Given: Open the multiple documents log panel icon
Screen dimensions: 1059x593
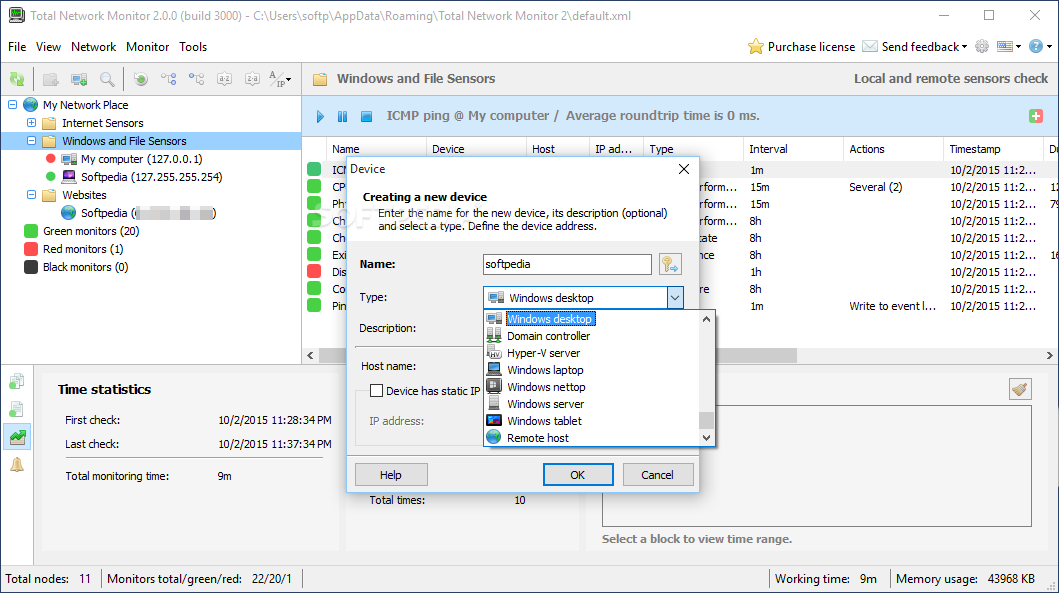Looking at the screenshot, I should click(x=17, y=382).
